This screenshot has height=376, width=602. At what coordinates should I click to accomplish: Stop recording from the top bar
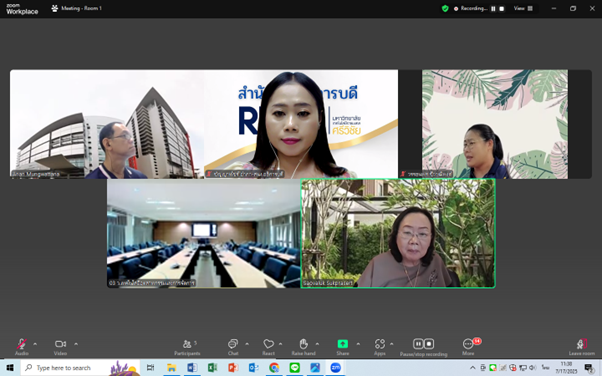(501, 8)
